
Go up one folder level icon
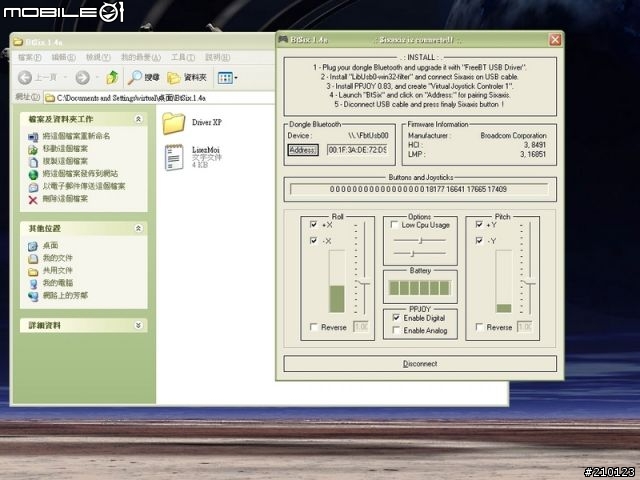pos(112,77)
